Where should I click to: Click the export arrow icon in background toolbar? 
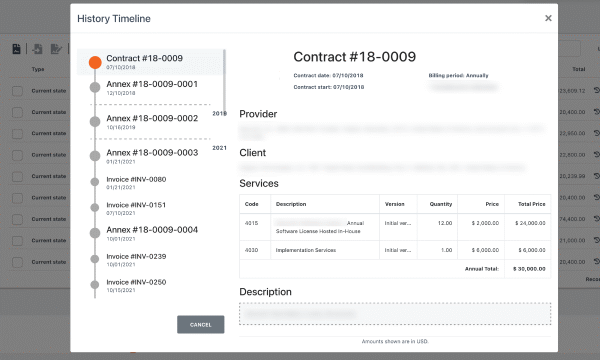(x=38, y=49)
